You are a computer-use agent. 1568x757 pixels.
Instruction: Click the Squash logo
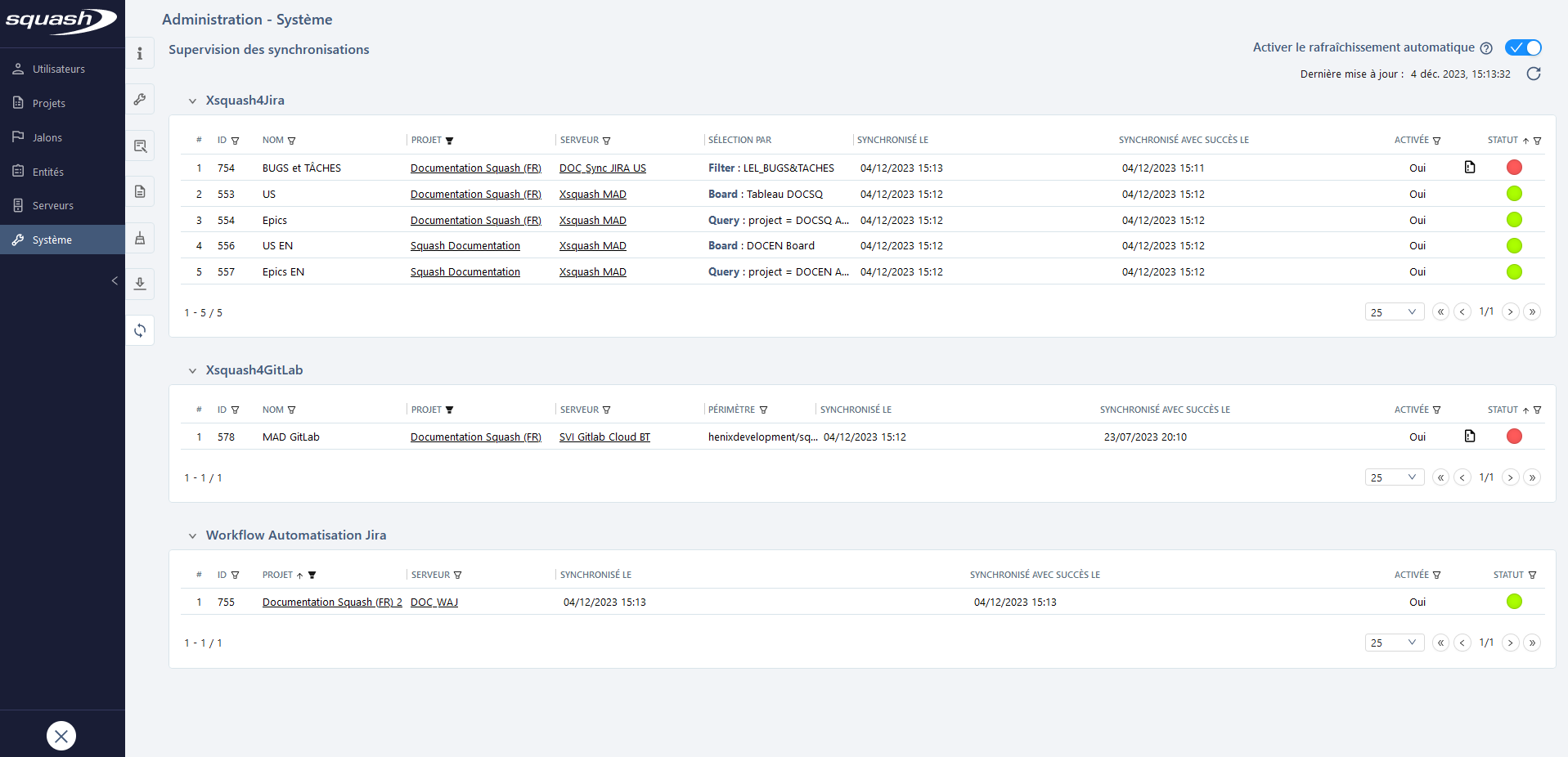click(x=61, y=20)
